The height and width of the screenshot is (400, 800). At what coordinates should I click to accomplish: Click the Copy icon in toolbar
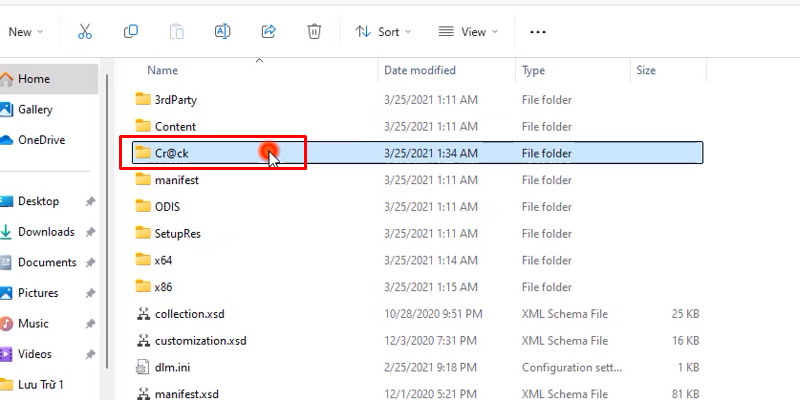tap(131, 32)
